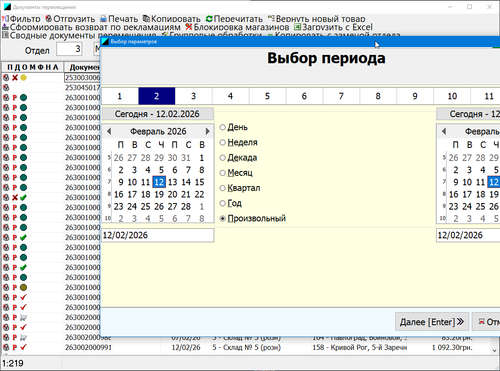500x371 pixels.
Task: Select day 20 in left calendar
Action: (x=172, y=194)
